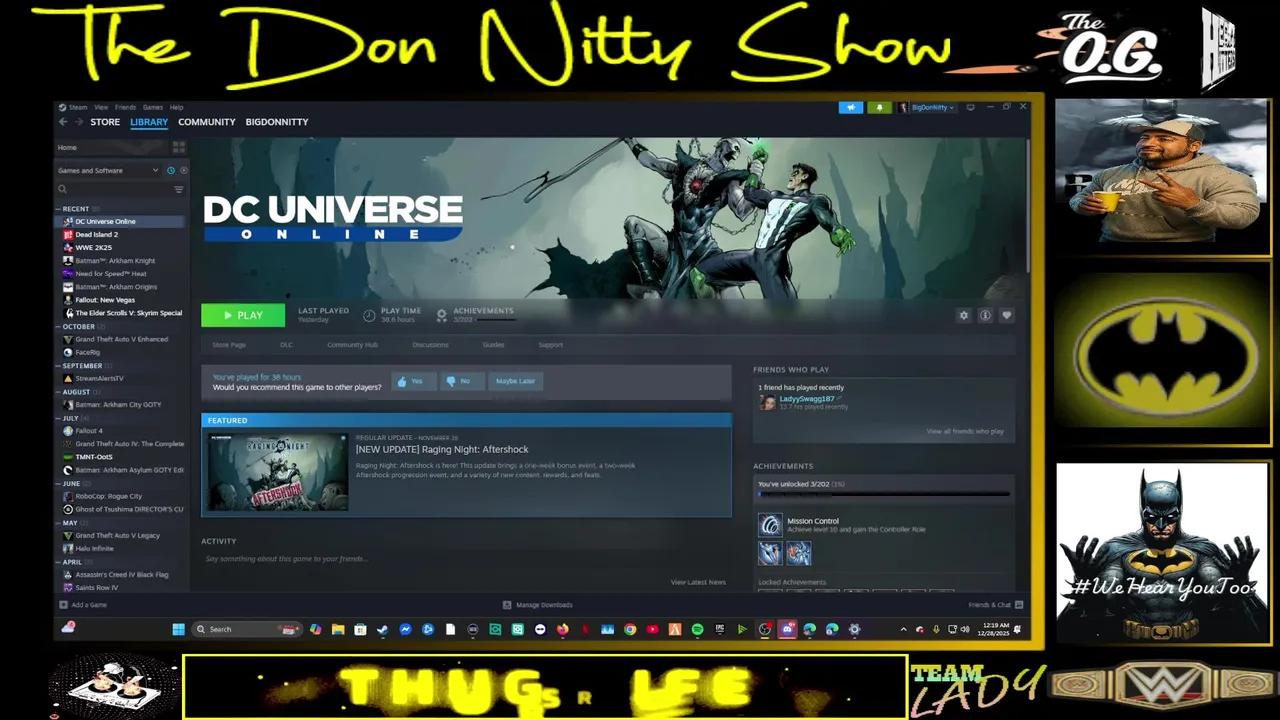1280x720 pixels.
Task: Click View all friends who play
Action: pos(965,431)
